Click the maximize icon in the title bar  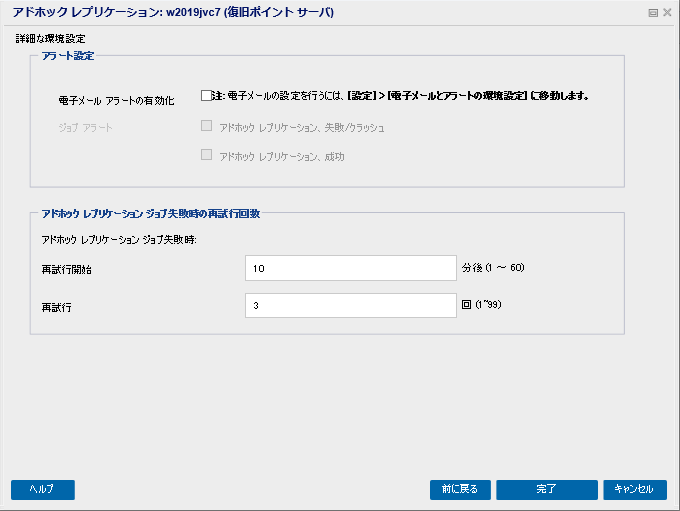pos(653,13)
